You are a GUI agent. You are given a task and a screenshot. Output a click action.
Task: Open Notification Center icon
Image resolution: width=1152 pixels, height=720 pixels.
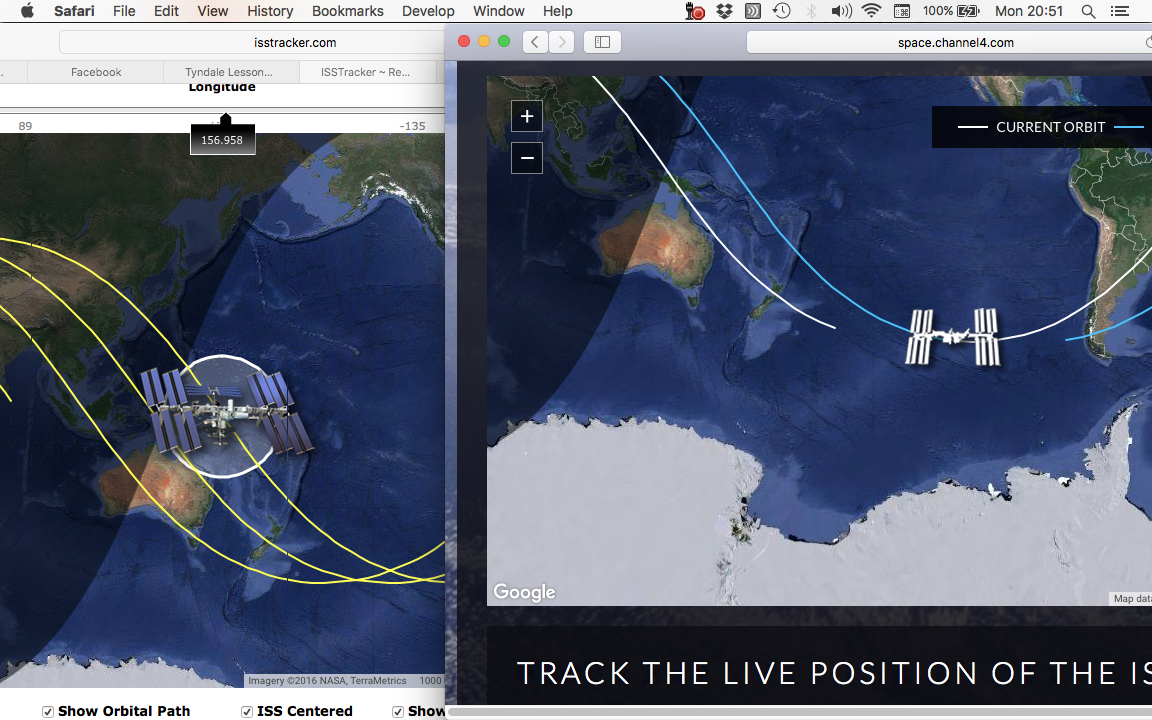[1120, 11]
